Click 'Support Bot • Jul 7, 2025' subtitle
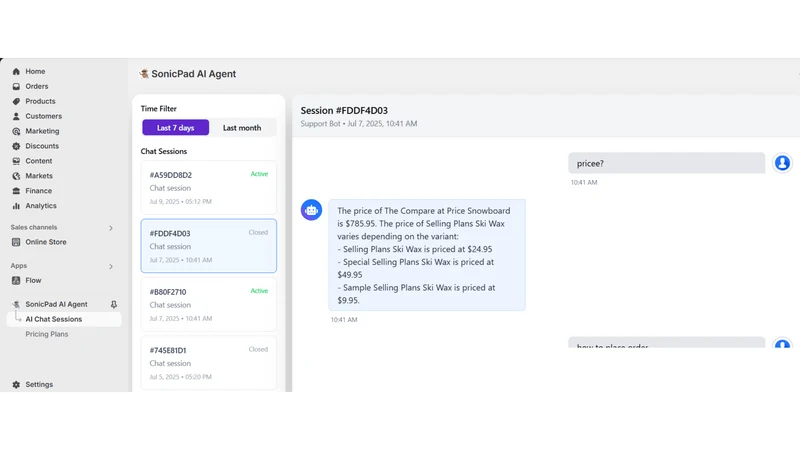 (359, 123)
